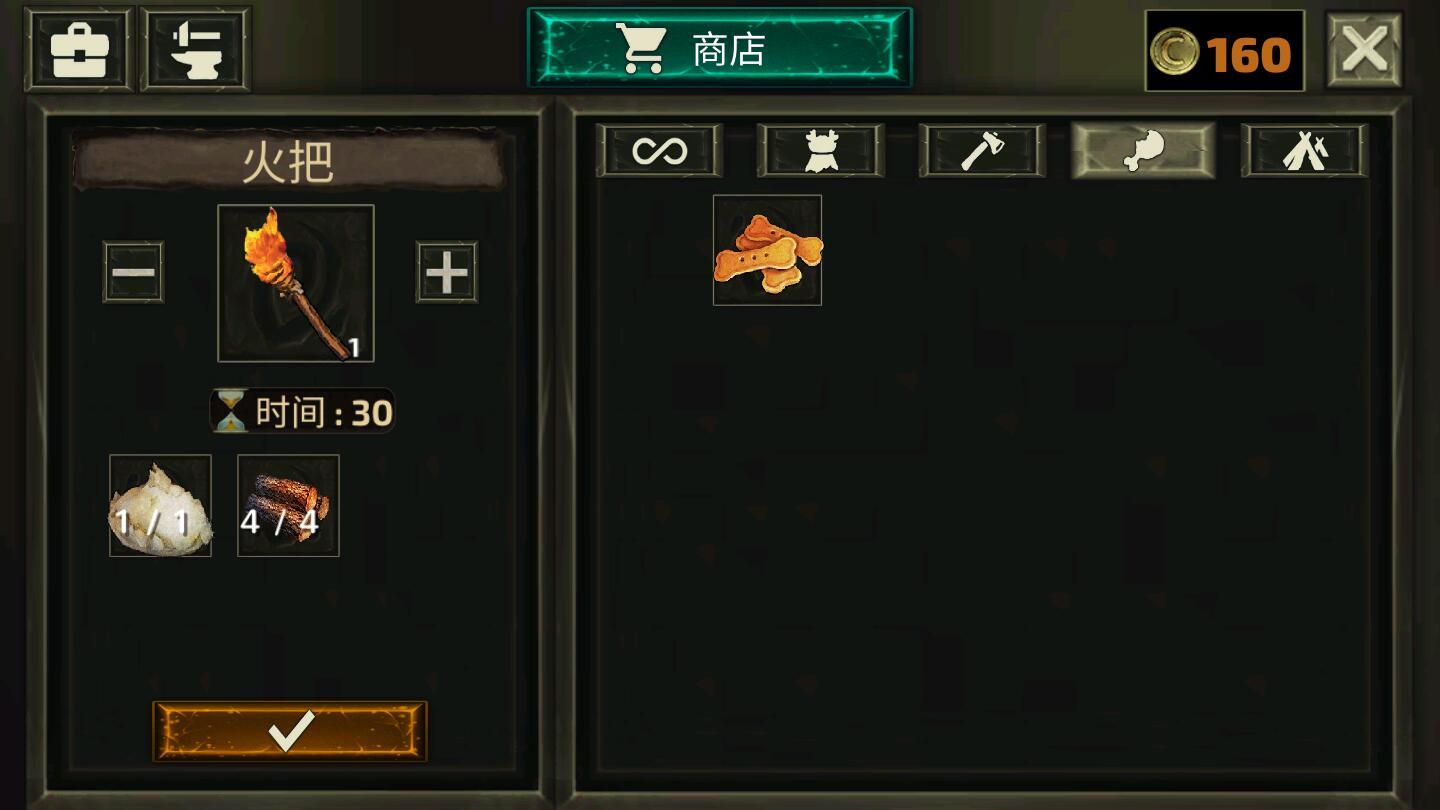Open the anvil crafting icon
Viewport: 1440px width, 810px height.
click(196, 50)
